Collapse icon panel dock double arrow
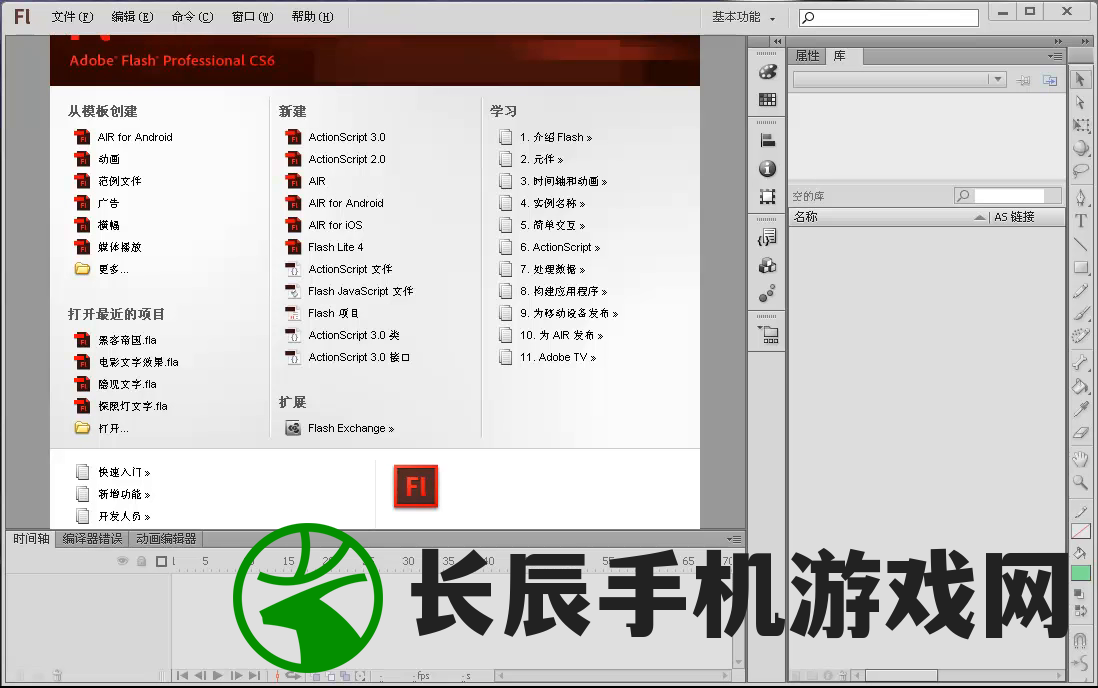Viewport: 1098px width, 688px height. tap(777, 41)
